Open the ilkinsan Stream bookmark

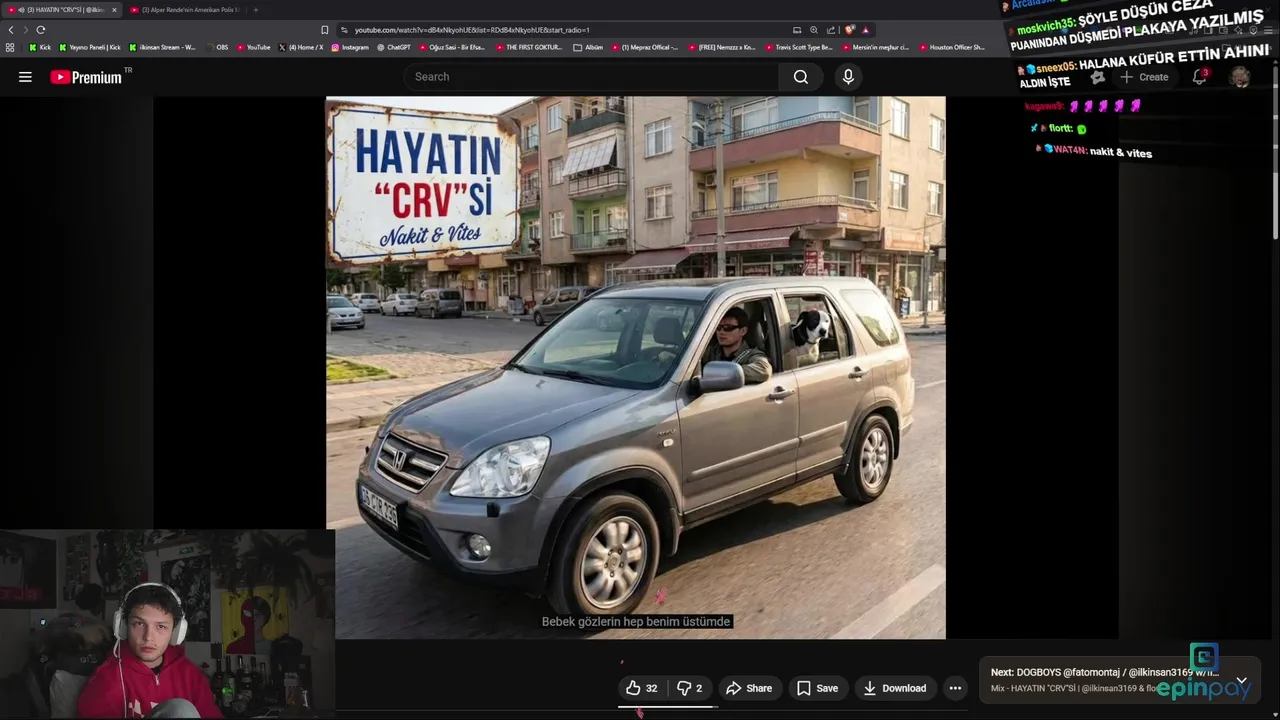tap(162, 47)
